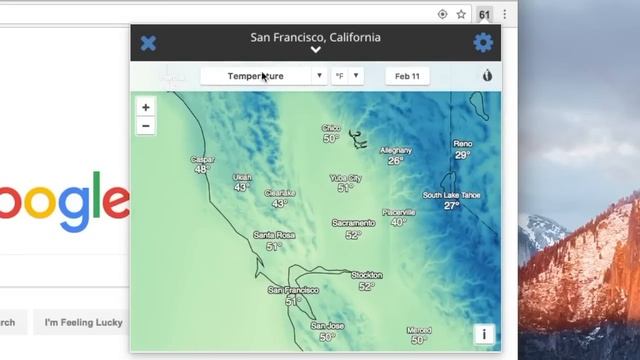Close the weather popup with blue X
This screenshot has height=360, width=640.
coord(148,43)
